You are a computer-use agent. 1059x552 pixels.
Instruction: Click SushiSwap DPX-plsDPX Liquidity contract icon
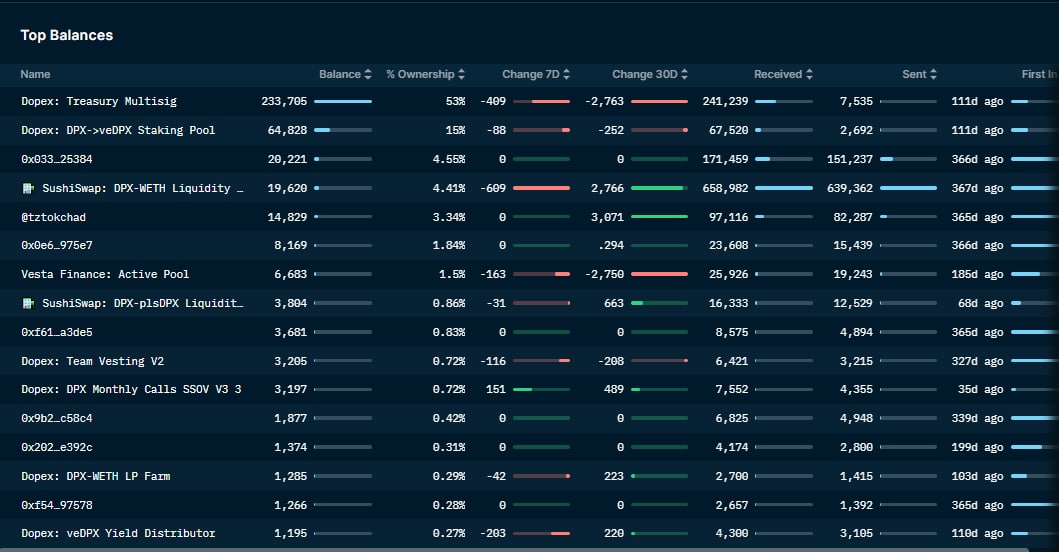(28, 303)
